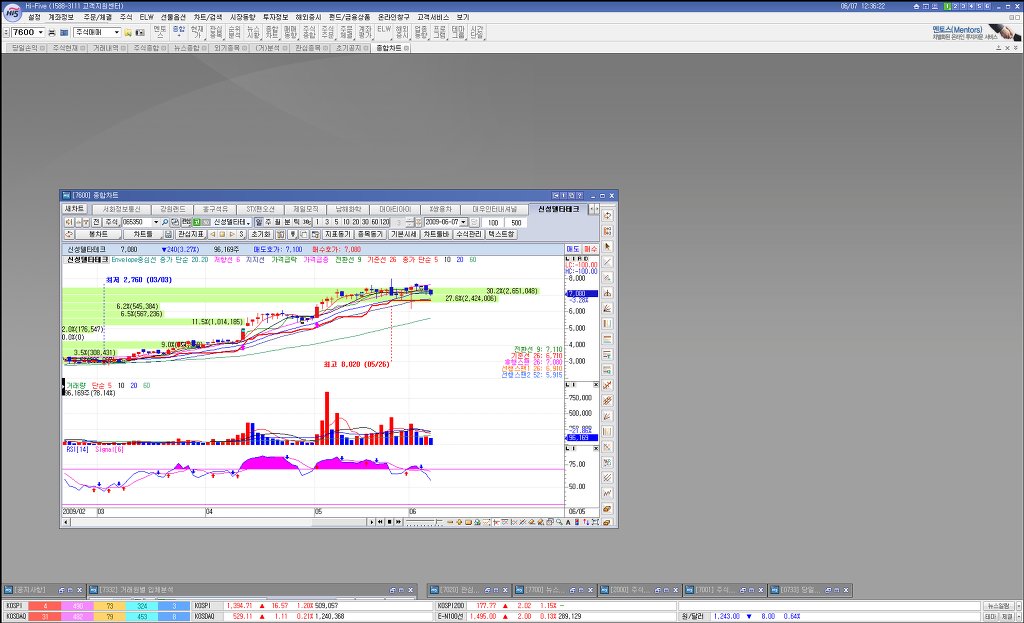Click the 주식 type button
The height and width of the screenshot is (623, 1024).
pyautogui.click(x=112, y=223)
